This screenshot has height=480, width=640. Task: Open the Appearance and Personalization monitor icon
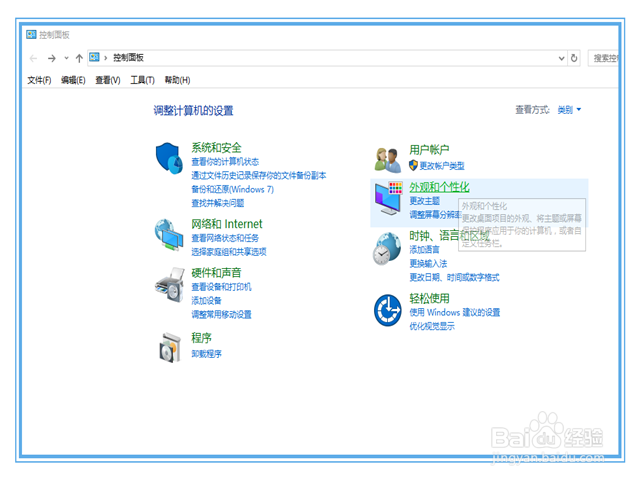point(388,198)
